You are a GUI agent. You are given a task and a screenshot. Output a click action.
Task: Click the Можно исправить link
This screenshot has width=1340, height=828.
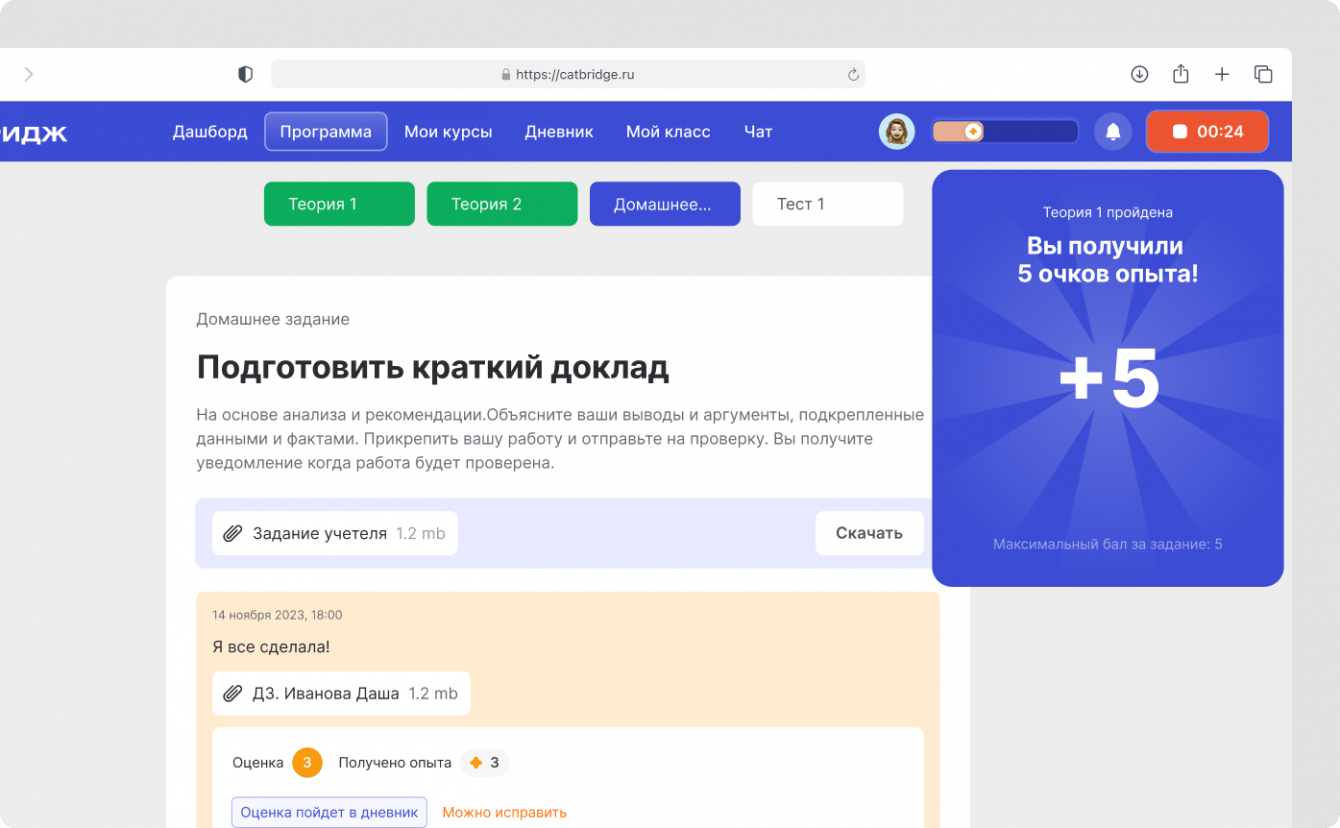[x=504, y=812]
